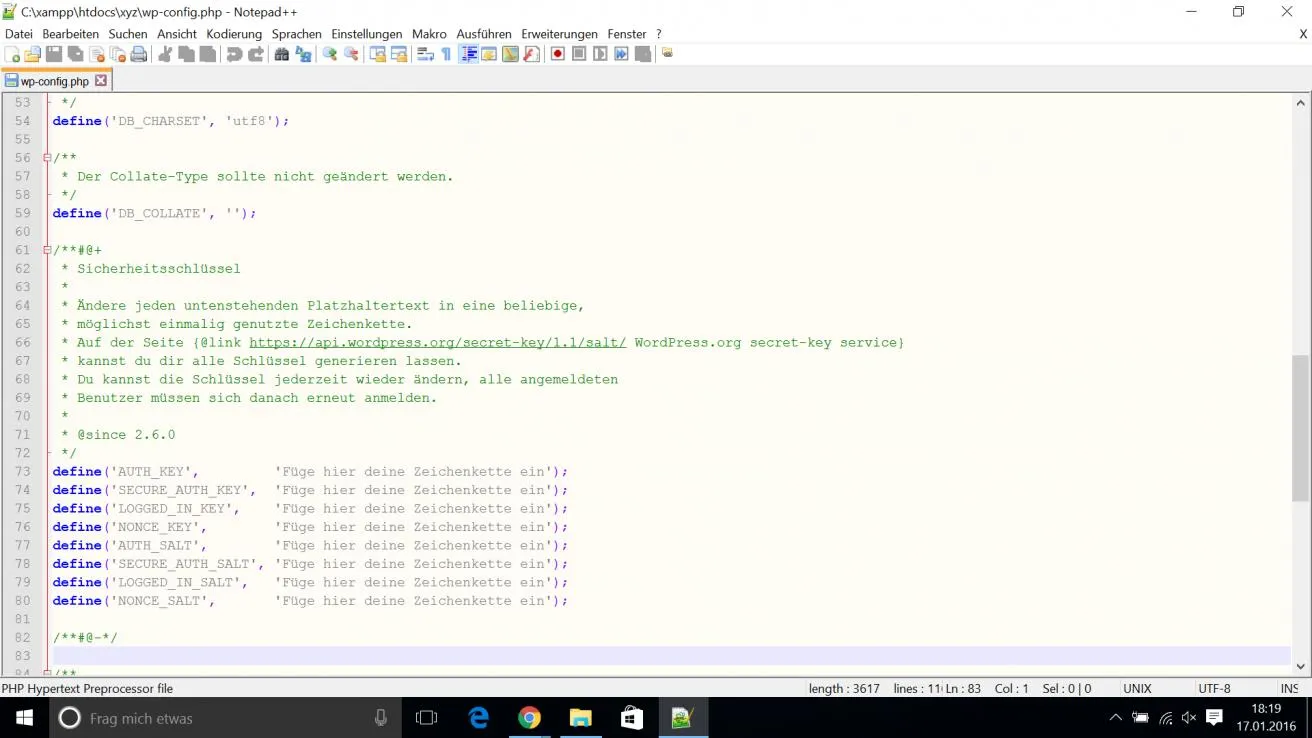
Task: Open the Bearbeiten menu
Action: (70, 34)
